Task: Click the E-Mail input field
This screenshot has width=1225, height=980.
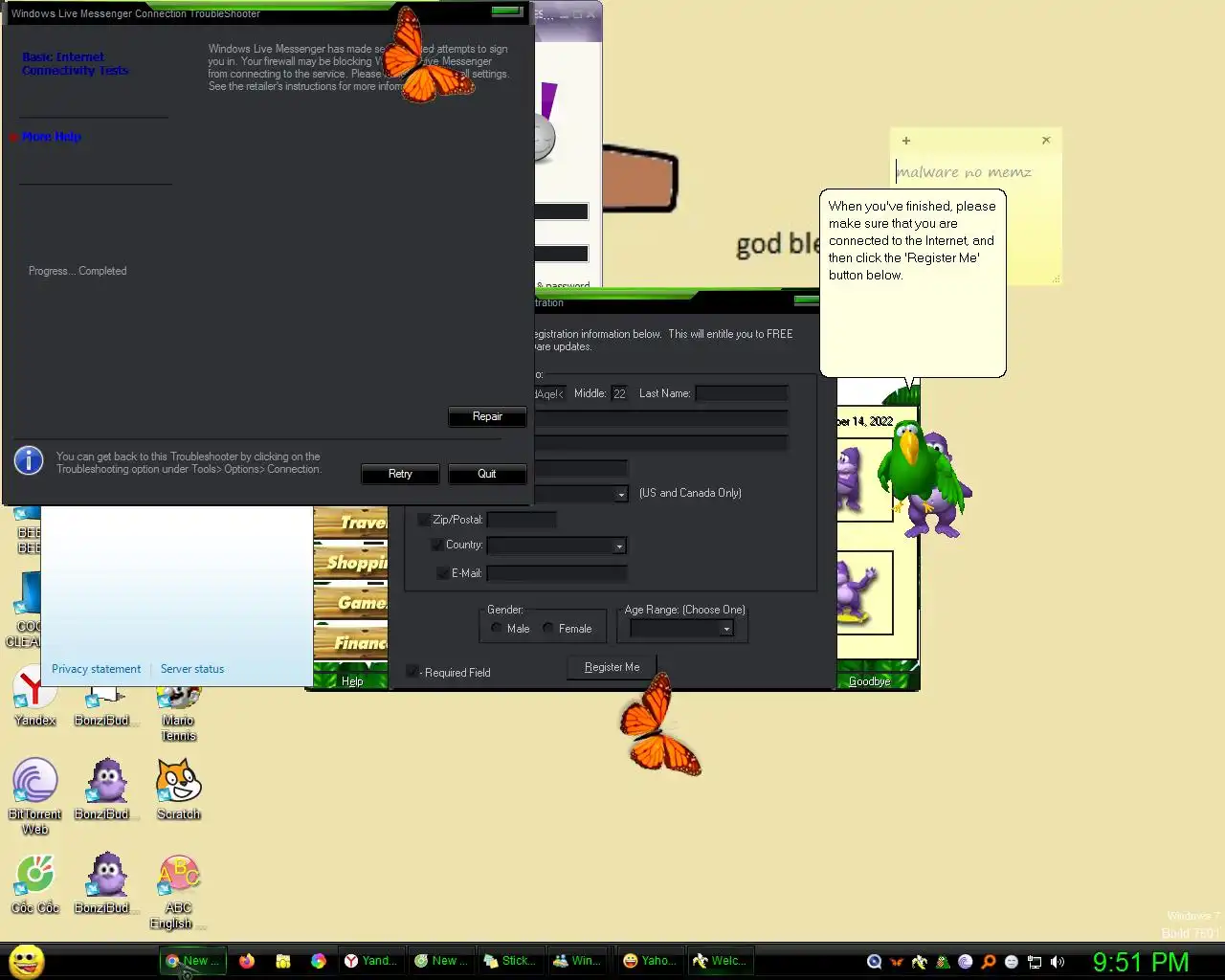Action: tap(557, 573)
